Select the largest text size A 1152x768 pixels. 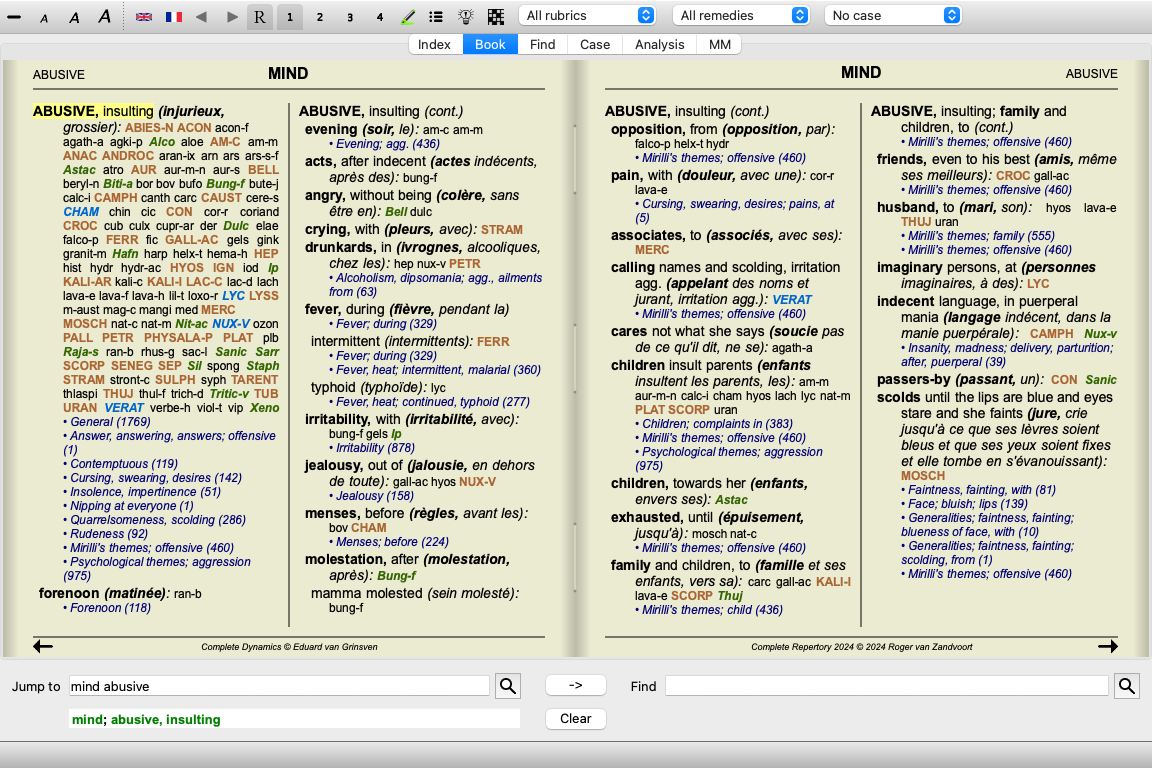(x=104, y=17)
